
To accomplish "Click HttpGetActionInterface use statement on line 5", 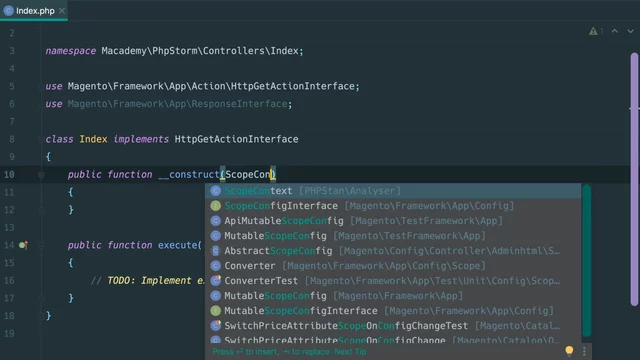I will (x=202, y=86).
